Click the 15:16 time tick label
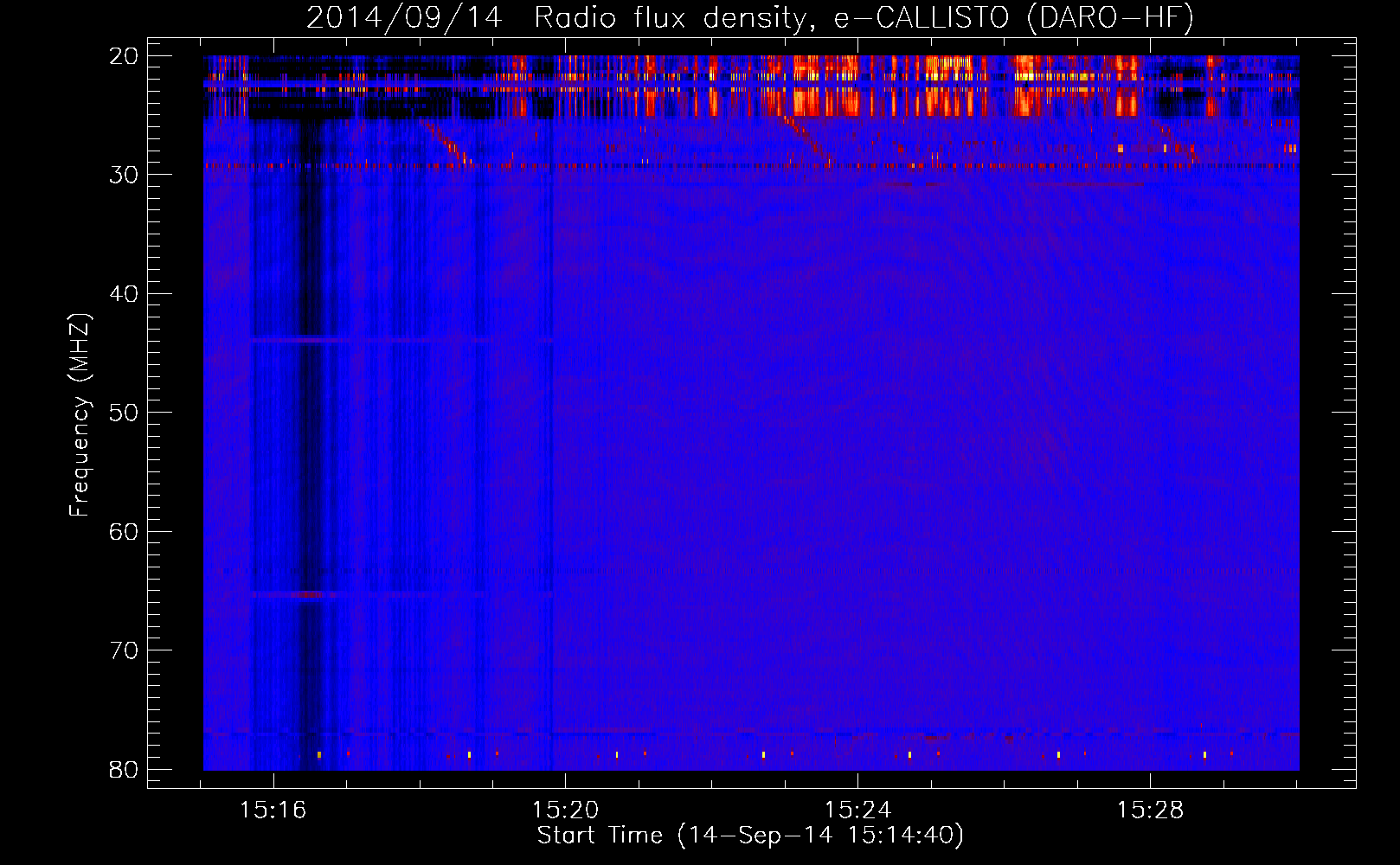 [x=273, y=811]
